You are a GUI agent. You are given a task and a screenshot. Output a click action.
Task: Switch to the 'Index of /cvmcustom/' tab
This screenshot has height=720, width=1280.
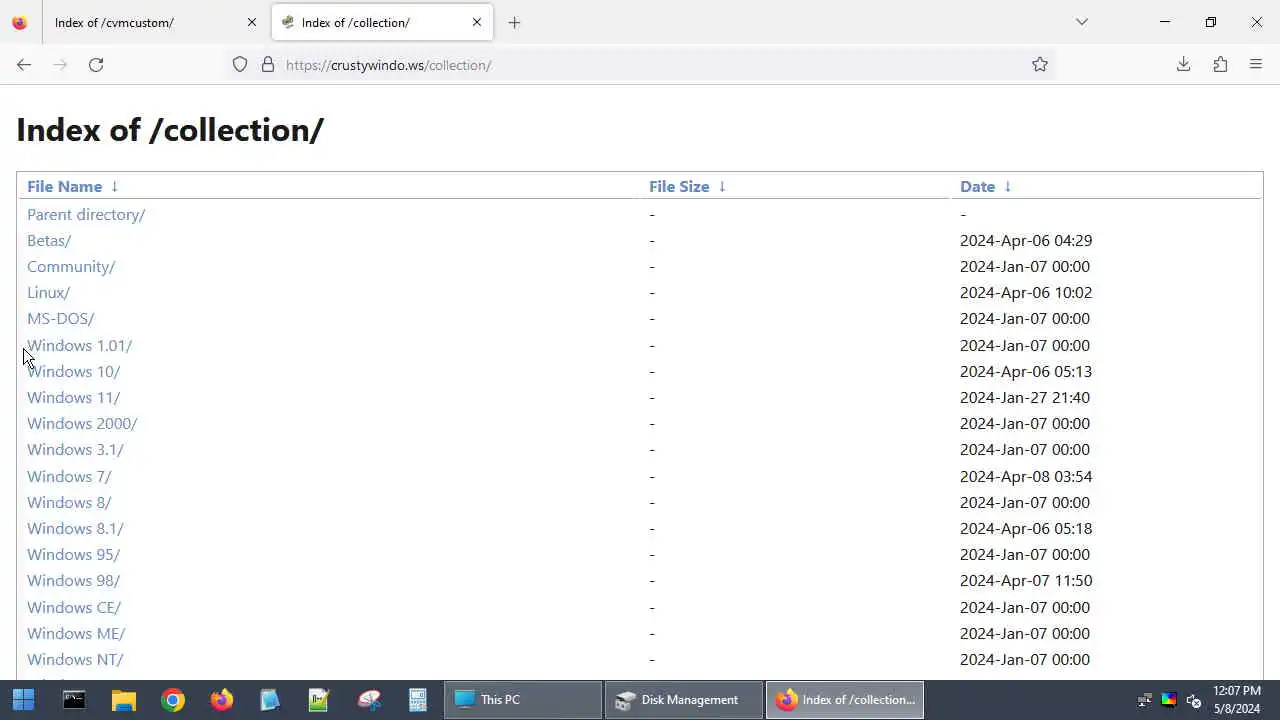click(155, 22)
